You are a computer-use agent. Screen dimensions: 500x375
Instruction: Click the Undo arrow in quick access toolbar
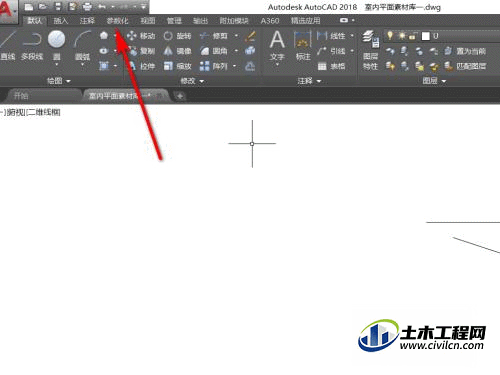pos(102,7)
